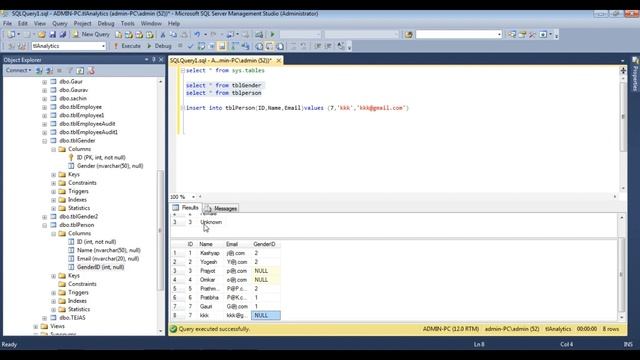Close the SQLQuery1.sql tab

pos(279,60)
